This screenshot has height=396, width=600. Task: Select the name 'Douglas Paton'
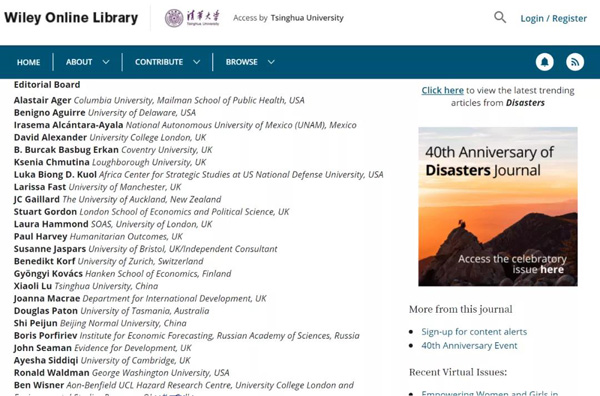click(x=46, y=311)
